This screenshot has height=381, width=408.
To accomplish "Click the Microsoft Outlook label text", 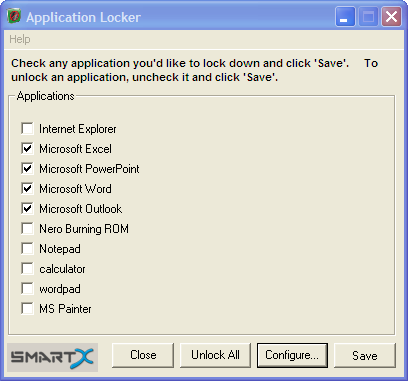I will pos(81,209).
